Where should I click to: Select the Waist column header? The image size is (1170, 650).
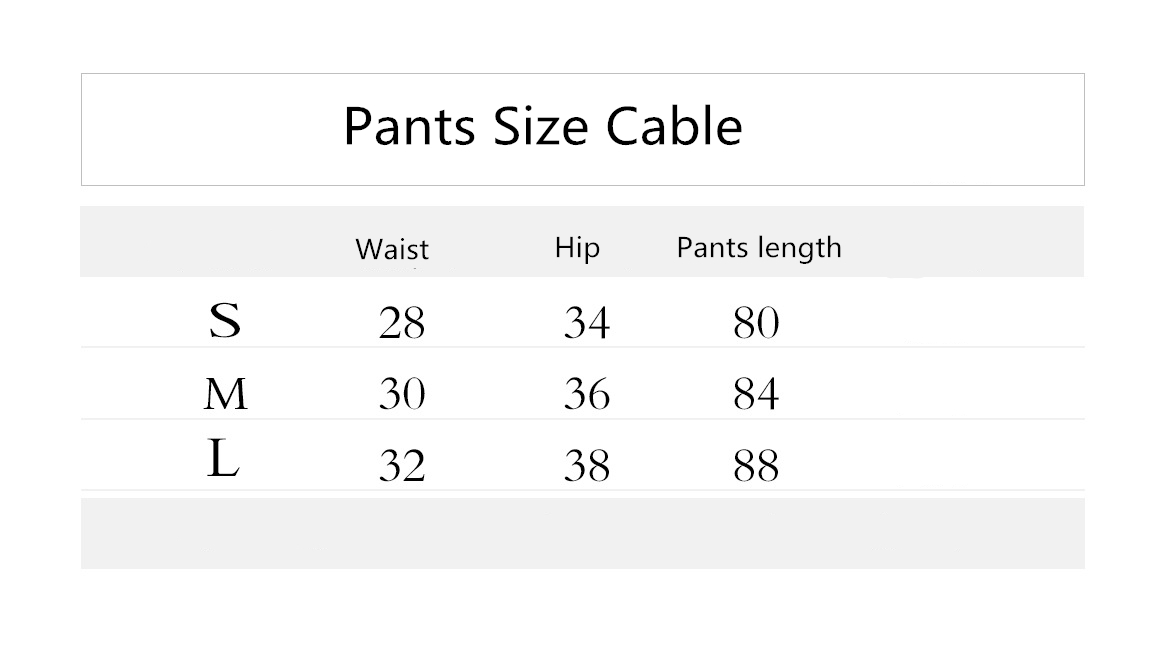pos(392,249)
